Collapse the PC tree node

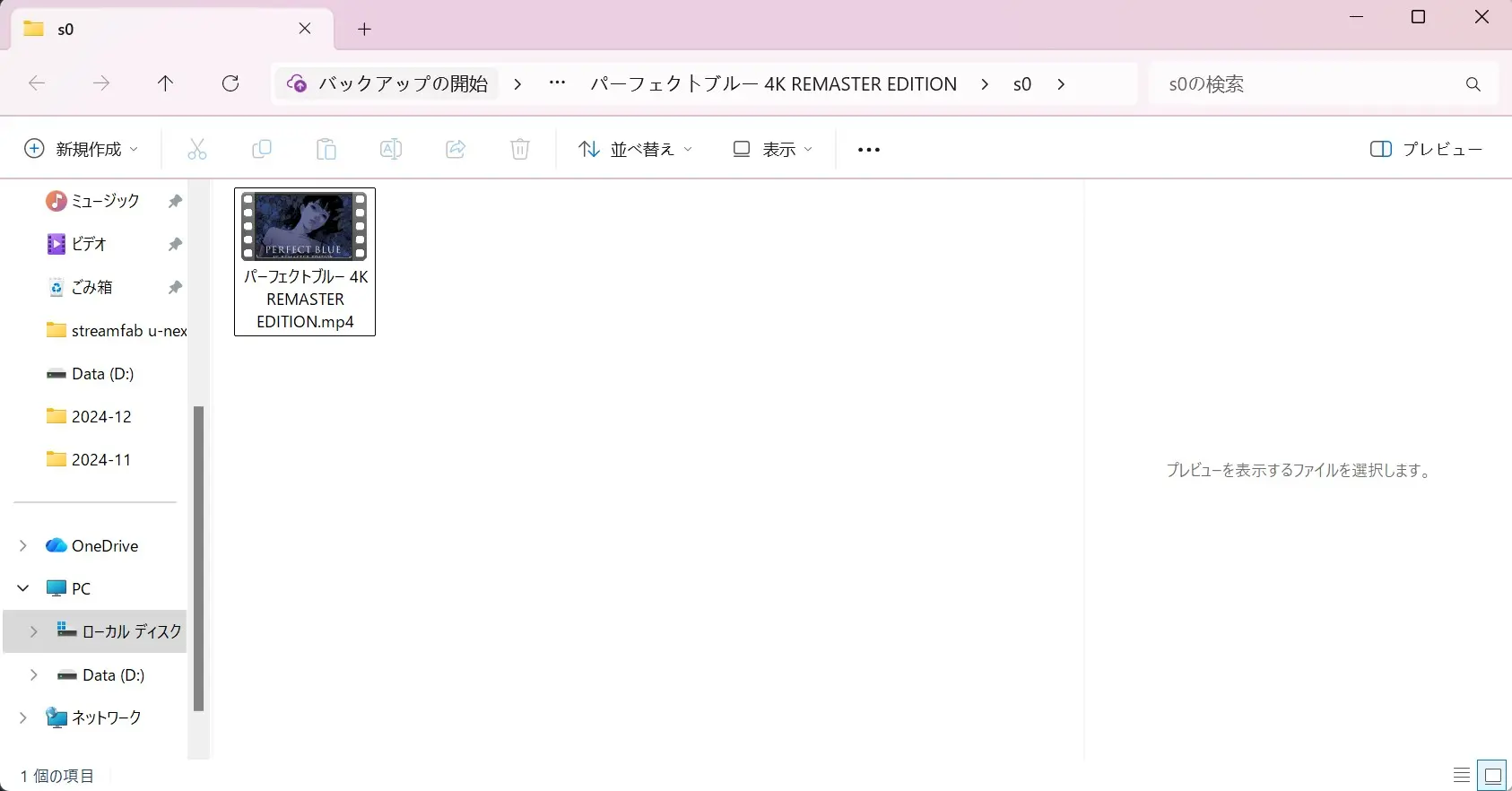click(23, 588)
